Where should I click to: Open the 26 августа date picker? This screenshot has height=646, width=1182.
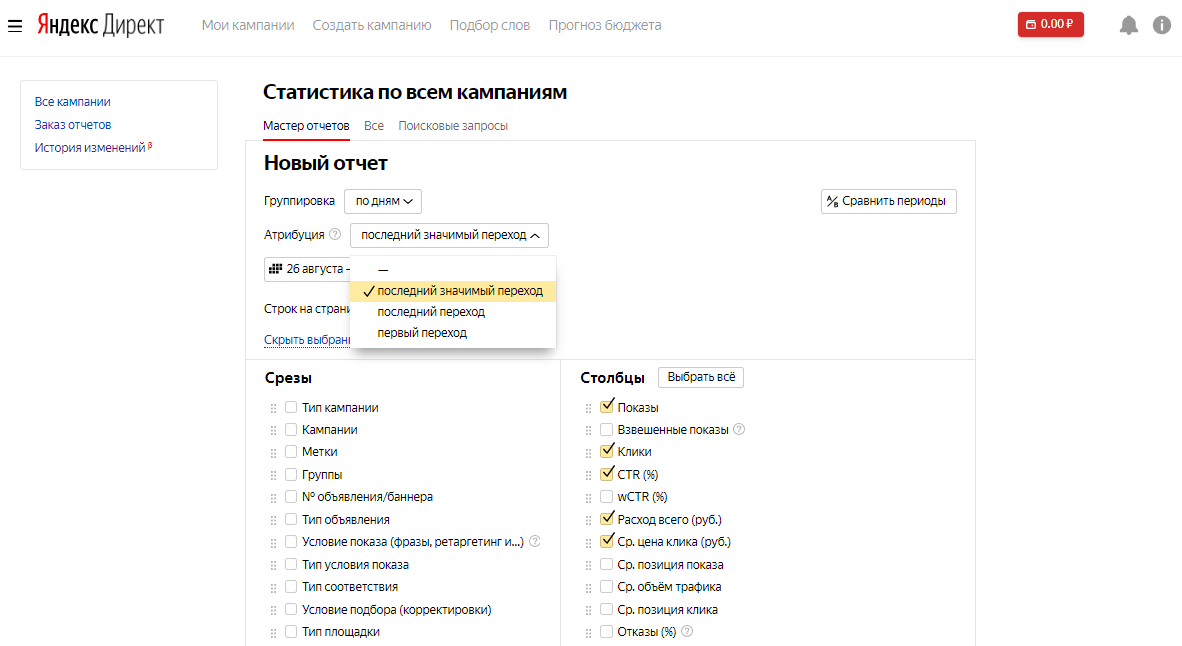click(308, 269)
